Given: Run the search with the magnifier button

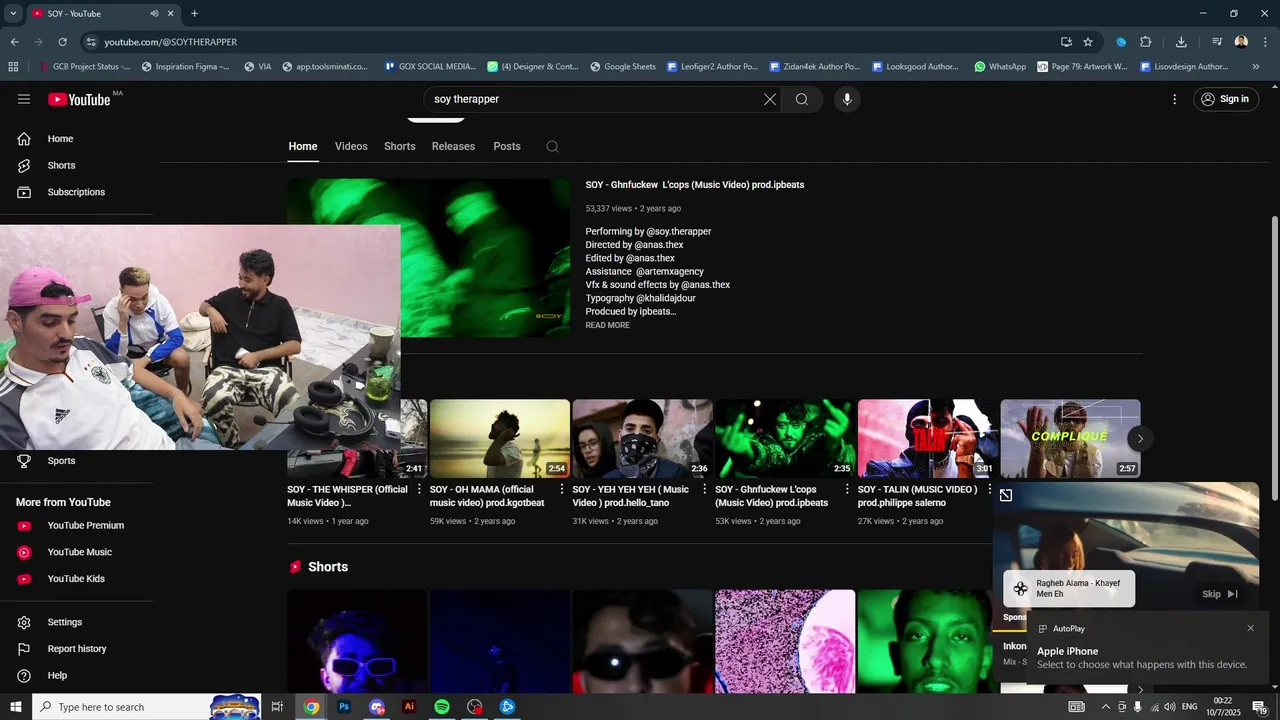Looking at the screenshot, I should [x=802, y=99].
